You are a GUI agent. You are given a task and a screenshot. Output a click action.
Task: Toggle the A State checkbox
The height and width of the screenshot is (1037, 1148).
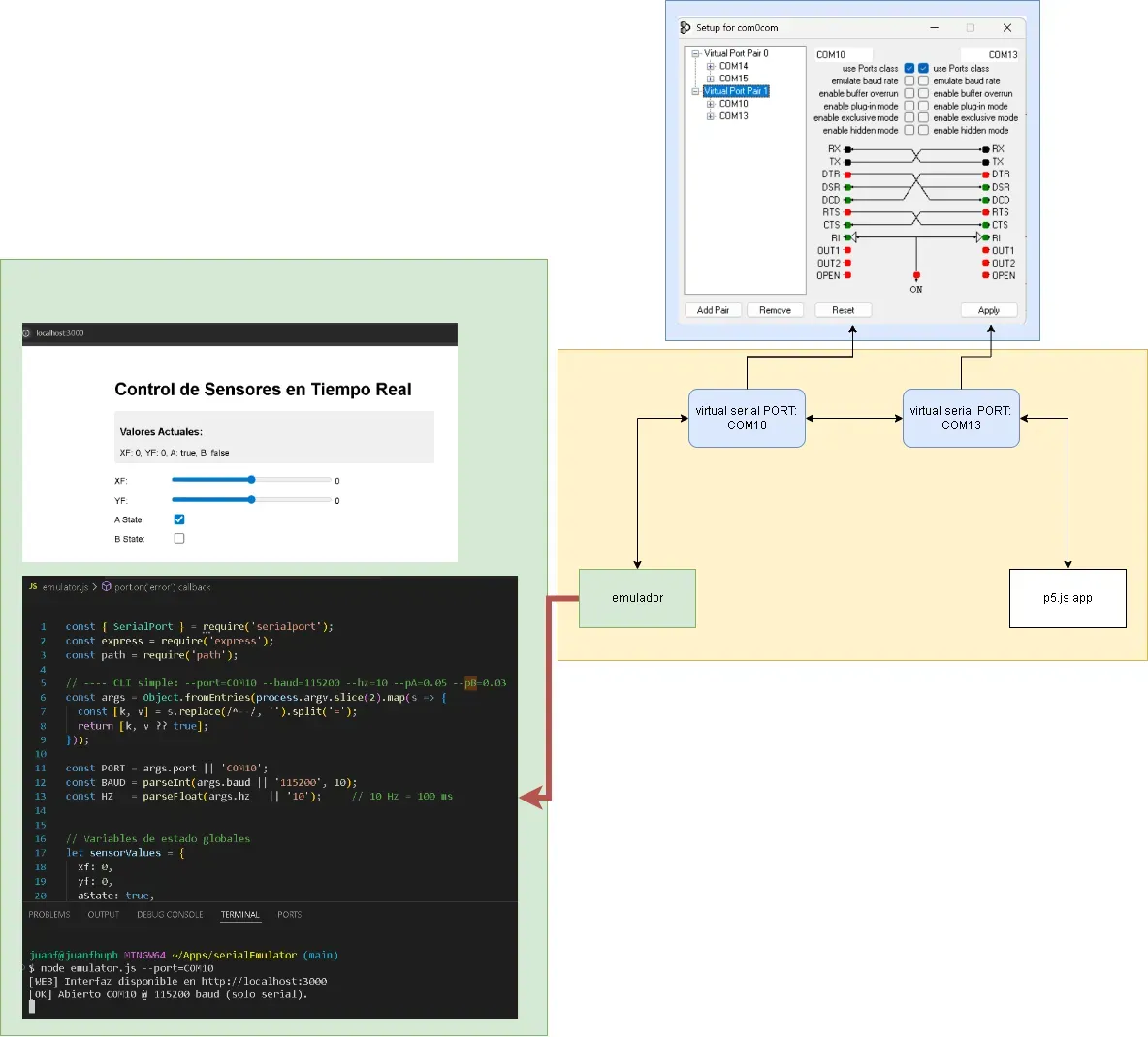179,519
